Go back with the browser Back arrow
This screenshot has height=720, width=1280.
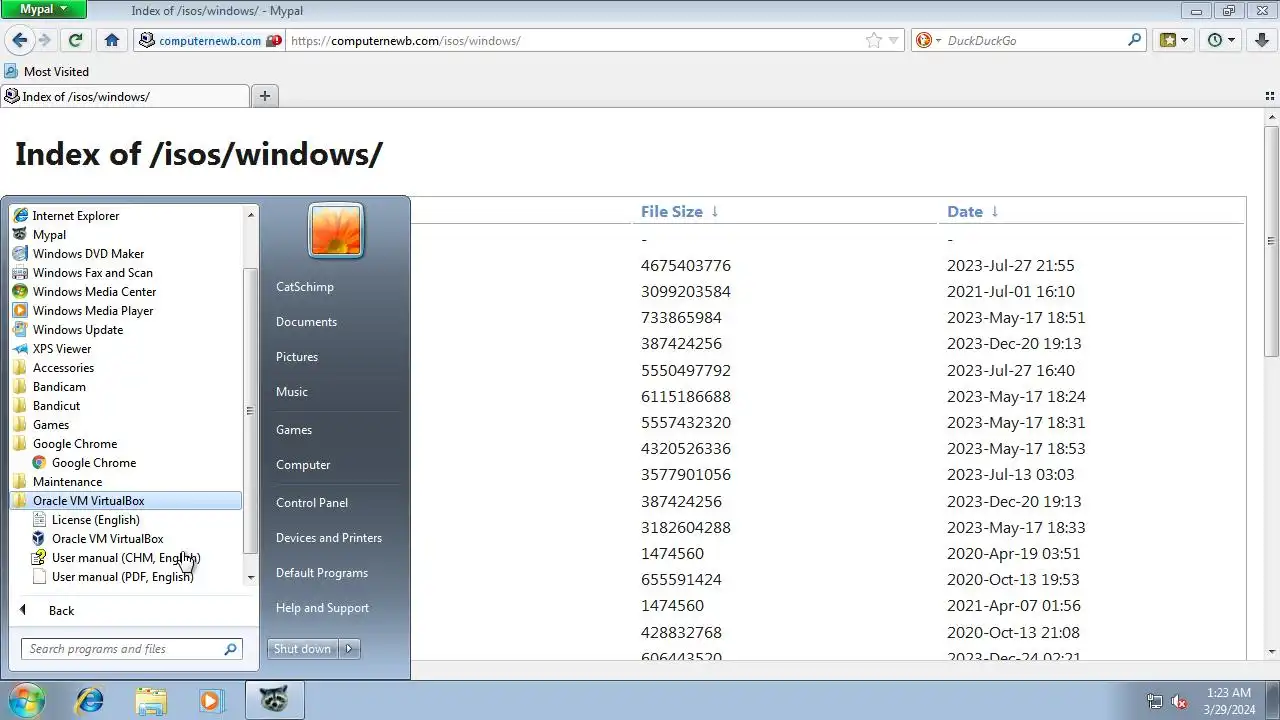tap(18, 40)
